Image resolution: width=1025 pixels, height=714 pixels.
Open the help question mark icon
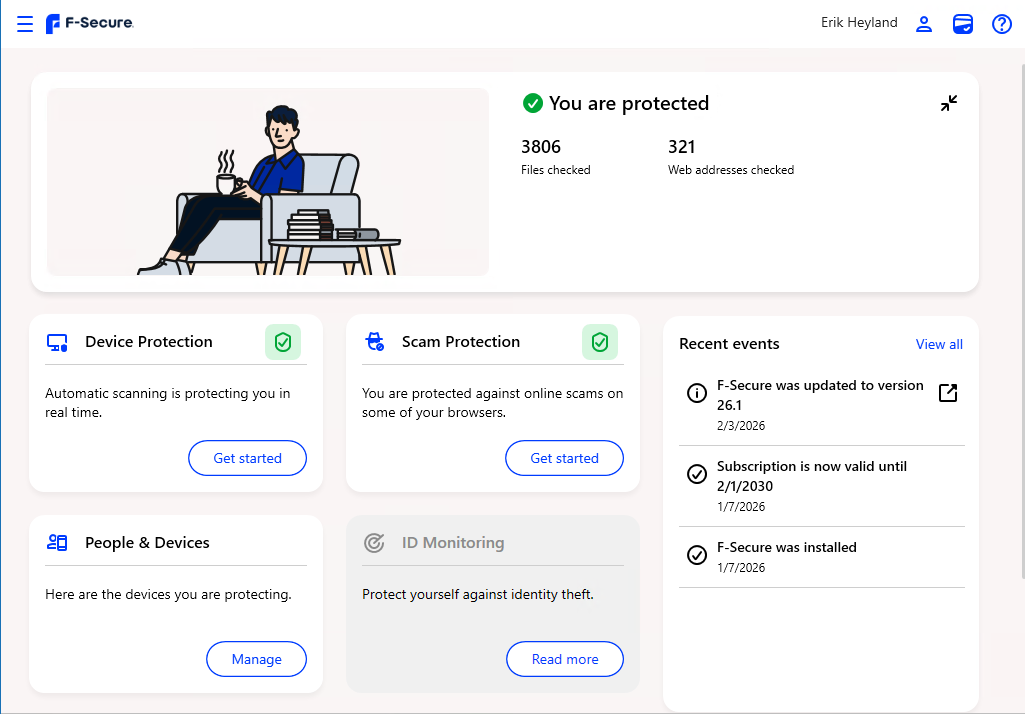(1001, 24)
